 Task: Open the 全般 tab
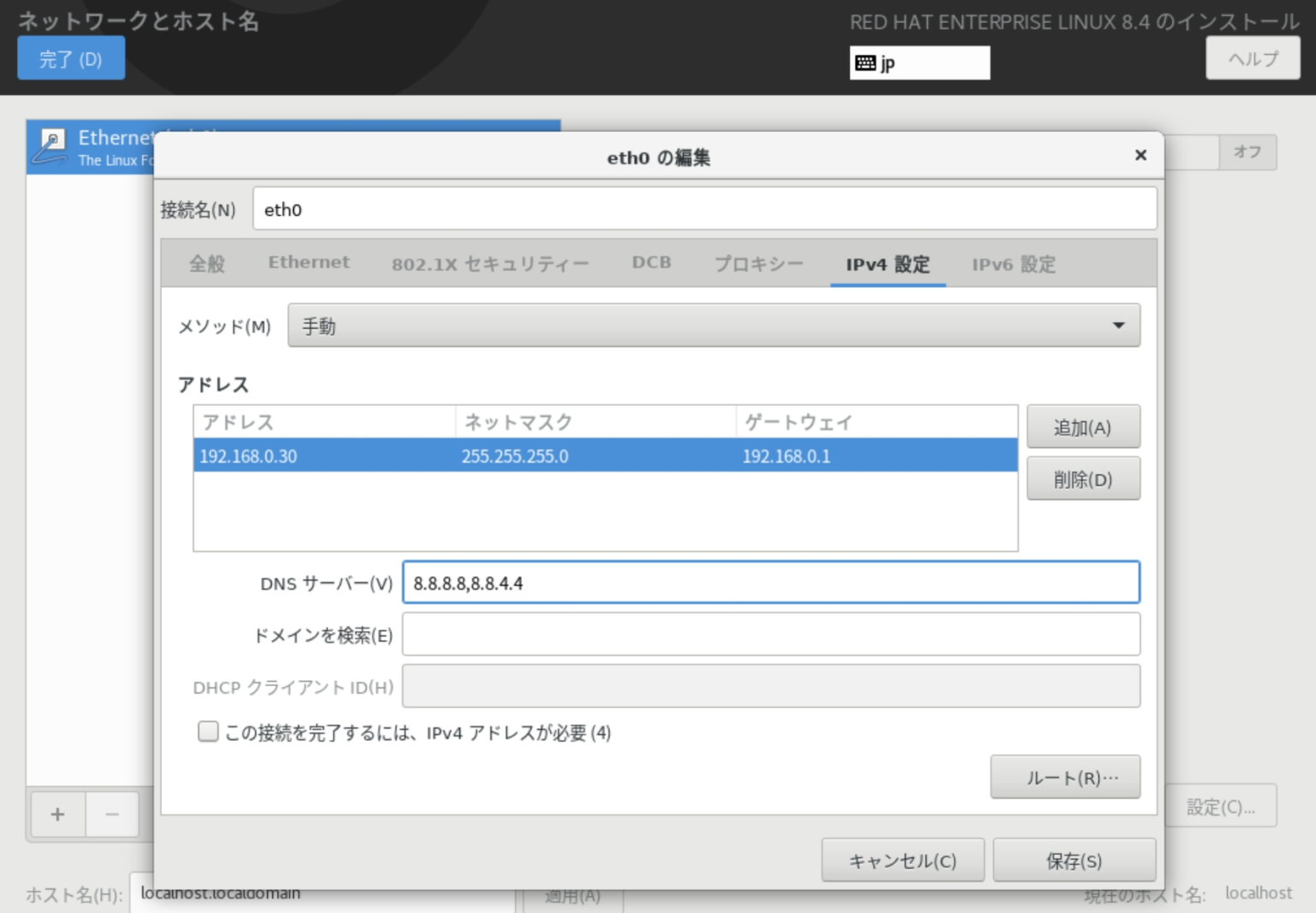pyautogui.click(x=206, y=264)
